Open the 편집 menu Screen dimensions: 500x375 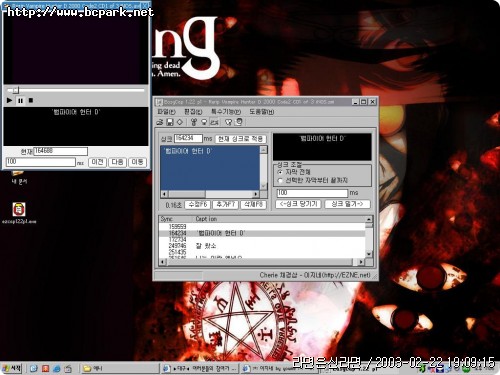click(193, 112)
